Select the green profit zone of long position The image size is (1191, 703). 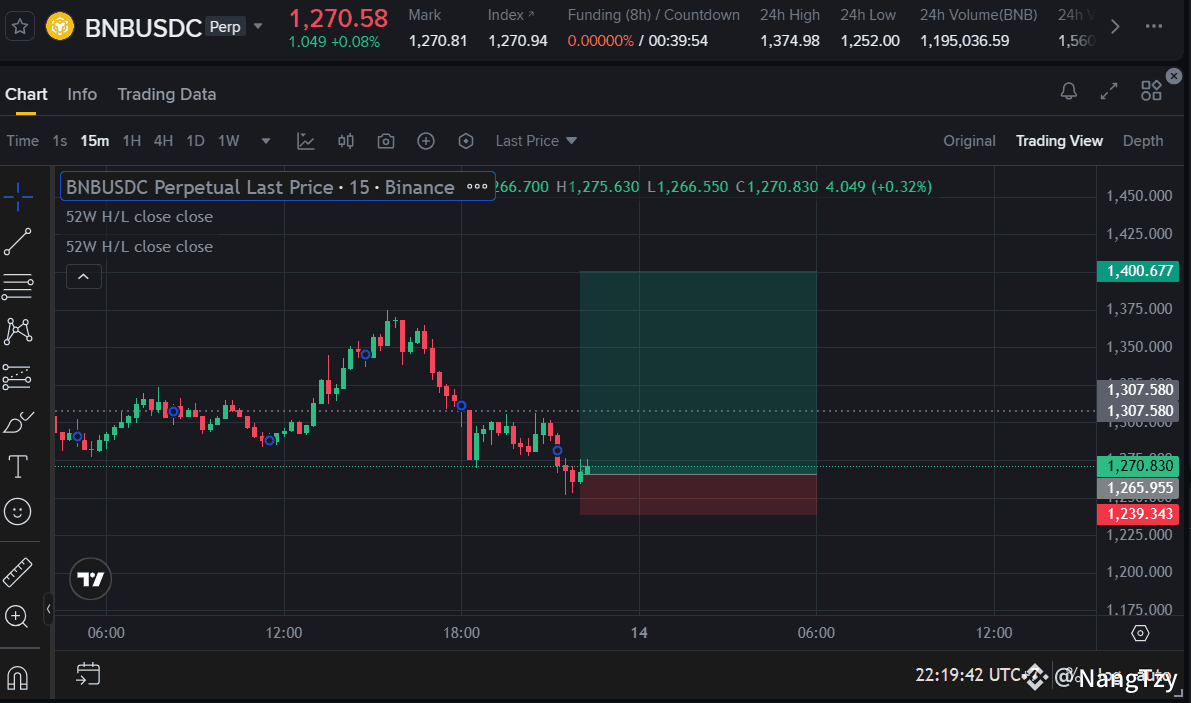tap(698, 373)
